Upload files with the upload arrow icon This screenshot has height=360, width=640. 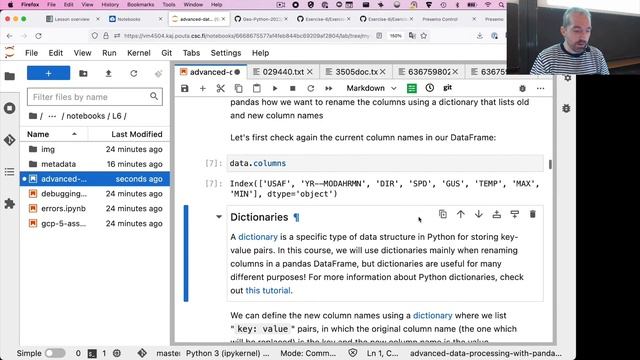[108, 73]
